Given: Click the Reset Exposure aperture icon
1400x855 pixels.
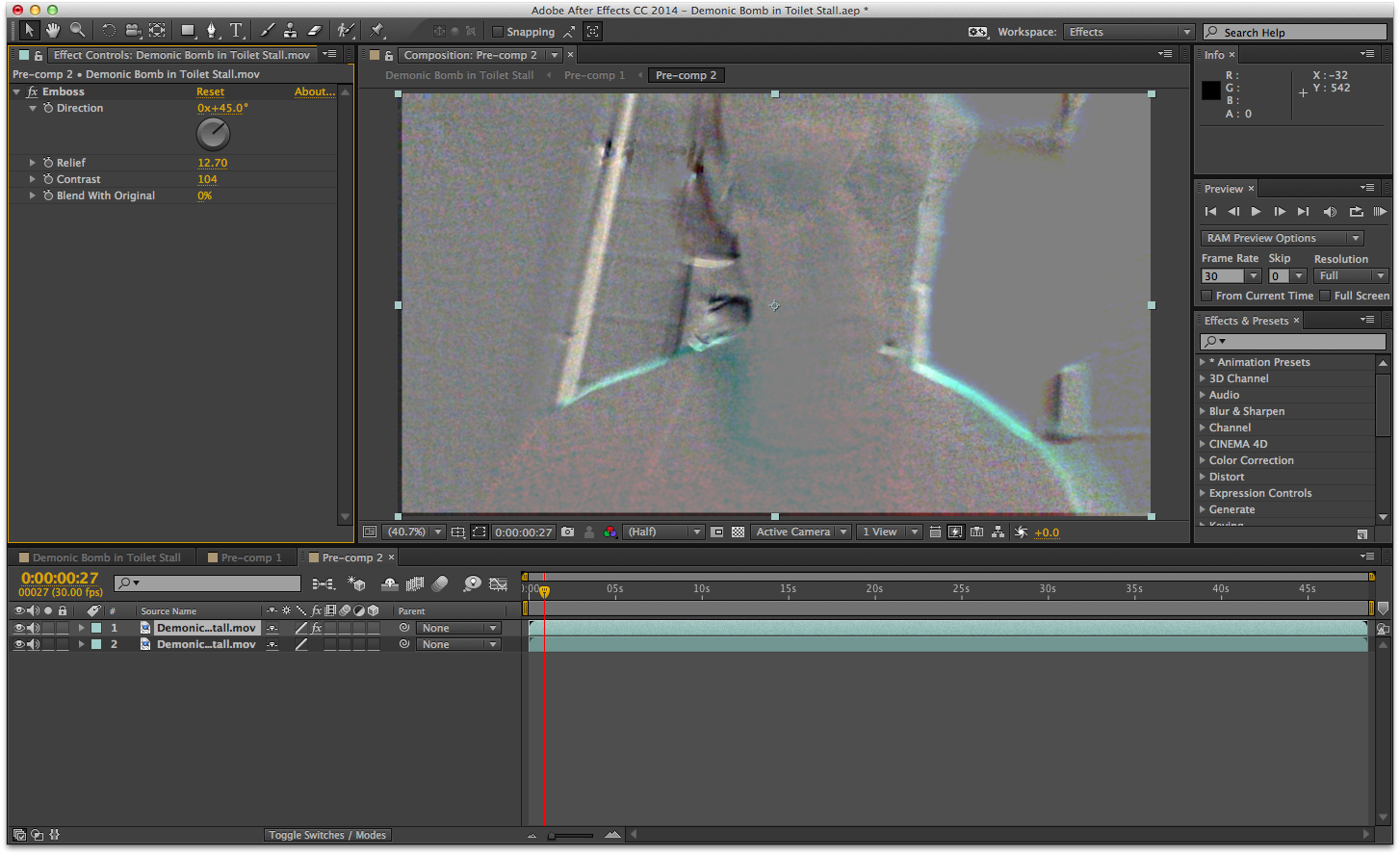Looking at the screenshot, I should pyautogui.click(x=1021, y=531).
